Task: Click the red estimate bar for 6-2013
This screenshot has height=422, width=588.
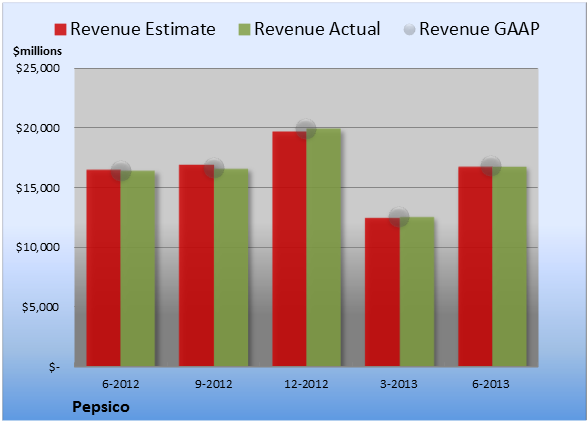Action: 475,267
